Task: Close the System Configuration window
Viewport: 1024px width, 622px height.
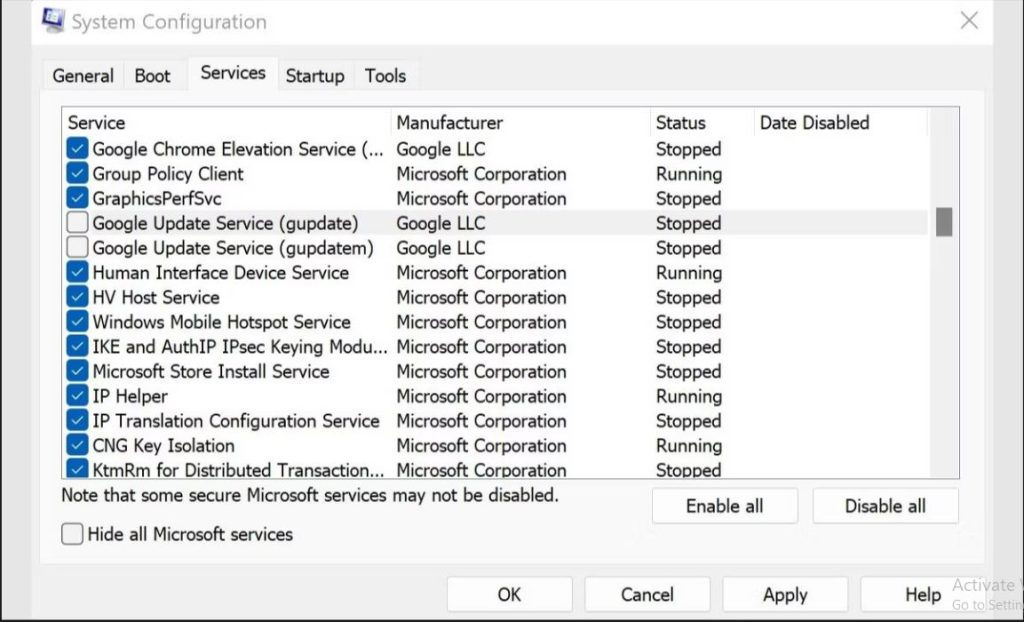Action: [969, 20]
